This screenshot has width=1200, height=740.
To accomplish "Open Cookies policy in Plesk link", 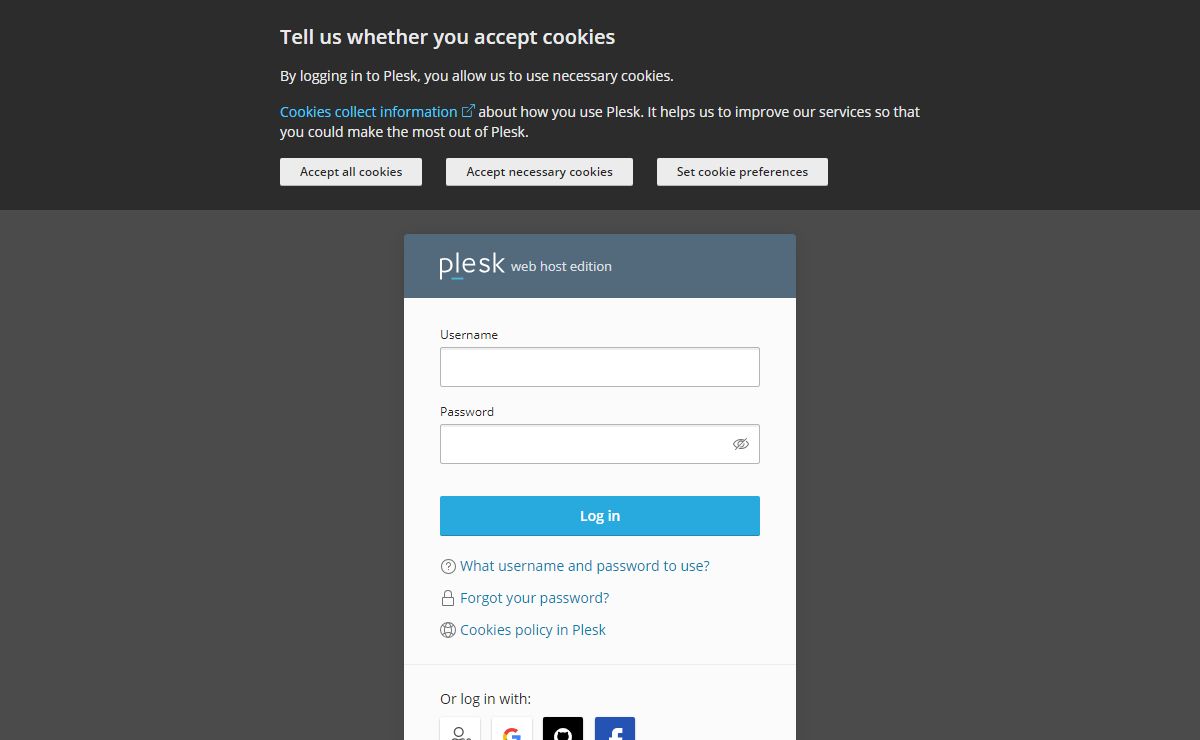I will [533, 630].
